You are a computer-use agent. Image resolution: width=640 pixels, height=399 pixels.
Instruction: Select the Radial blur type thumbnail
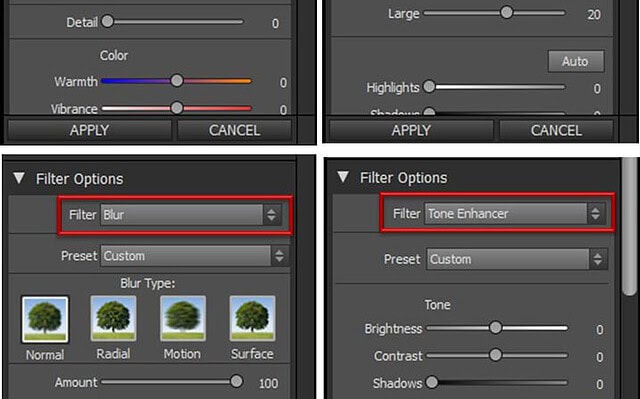[113, 319]
